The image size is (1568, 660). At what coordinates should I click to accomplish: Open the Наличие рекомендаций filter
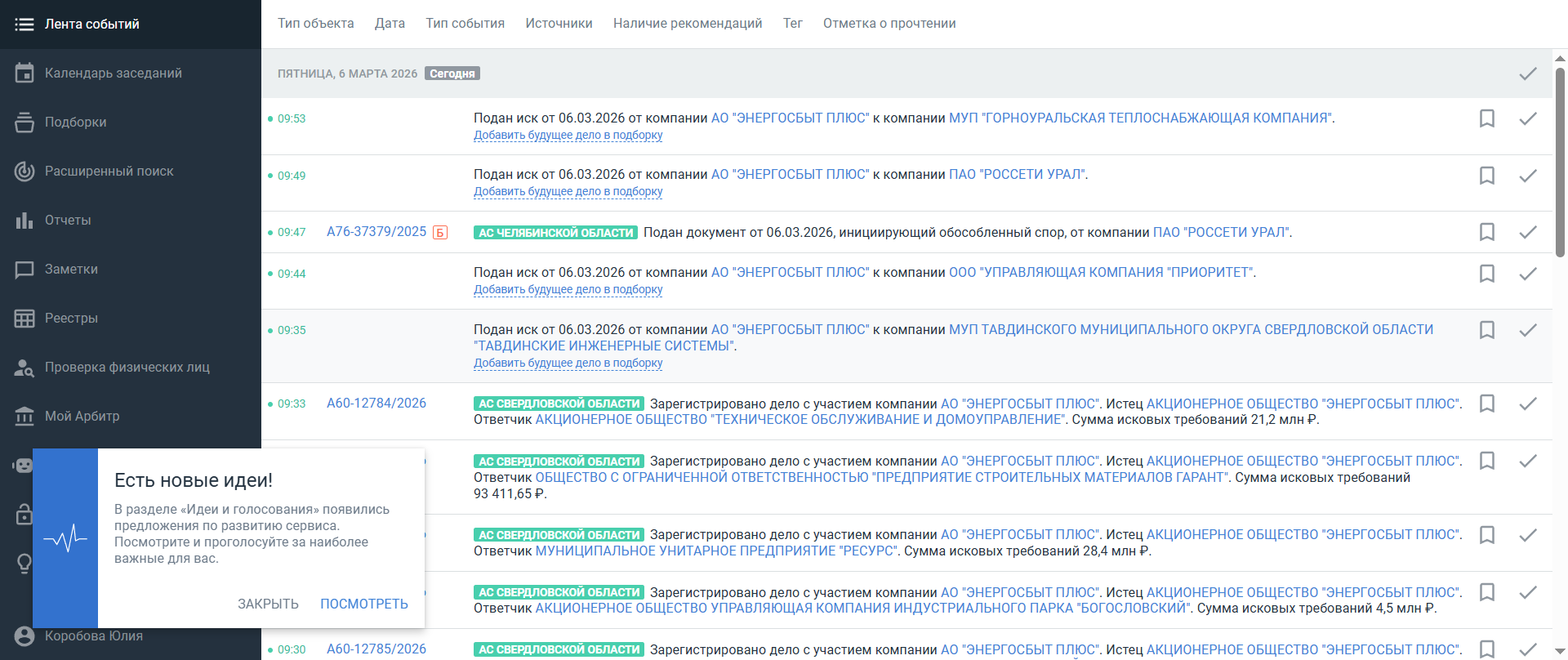click(687, 24)
